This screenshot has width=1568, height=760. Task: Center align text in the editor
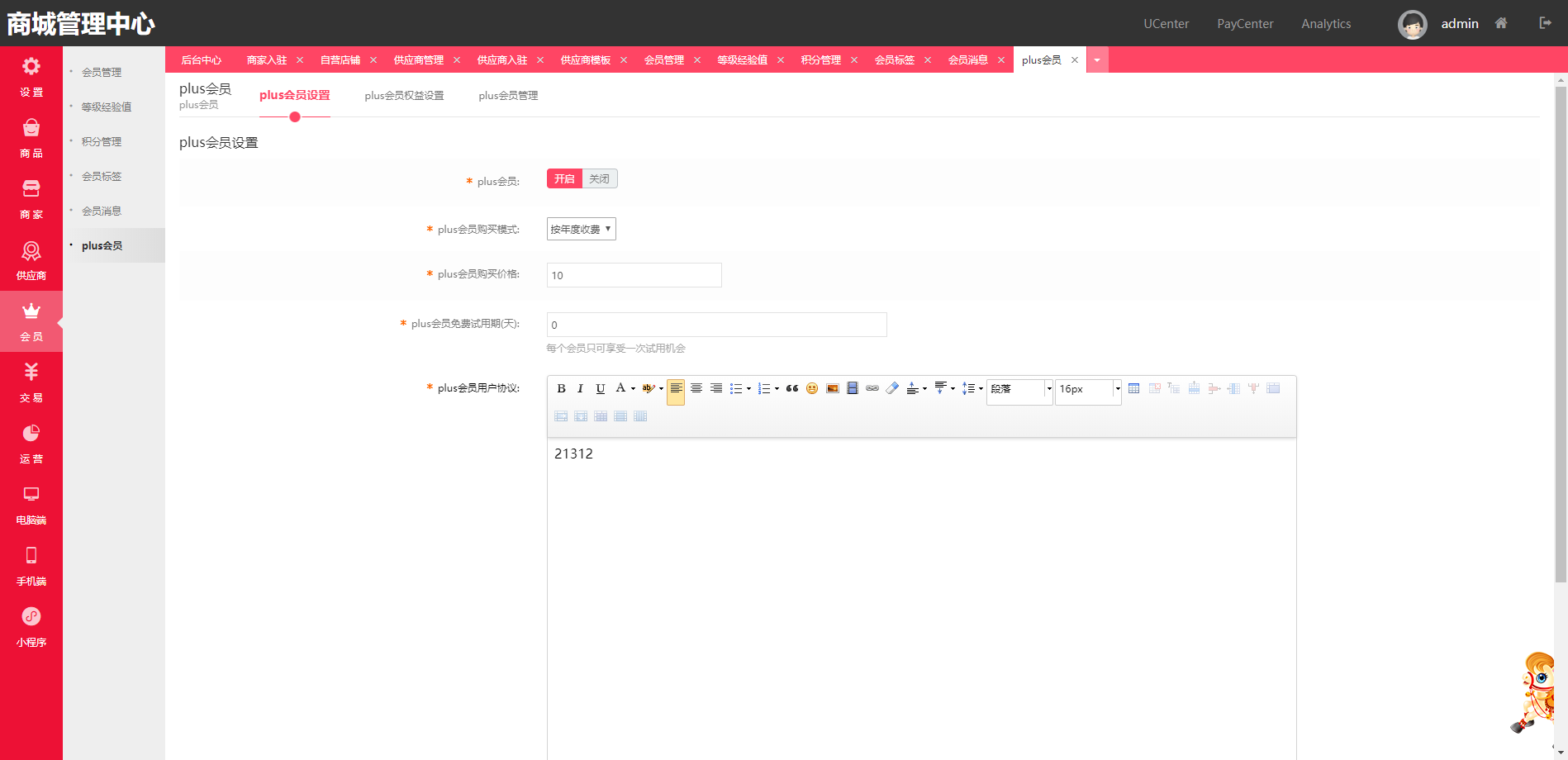coord(696,388)
